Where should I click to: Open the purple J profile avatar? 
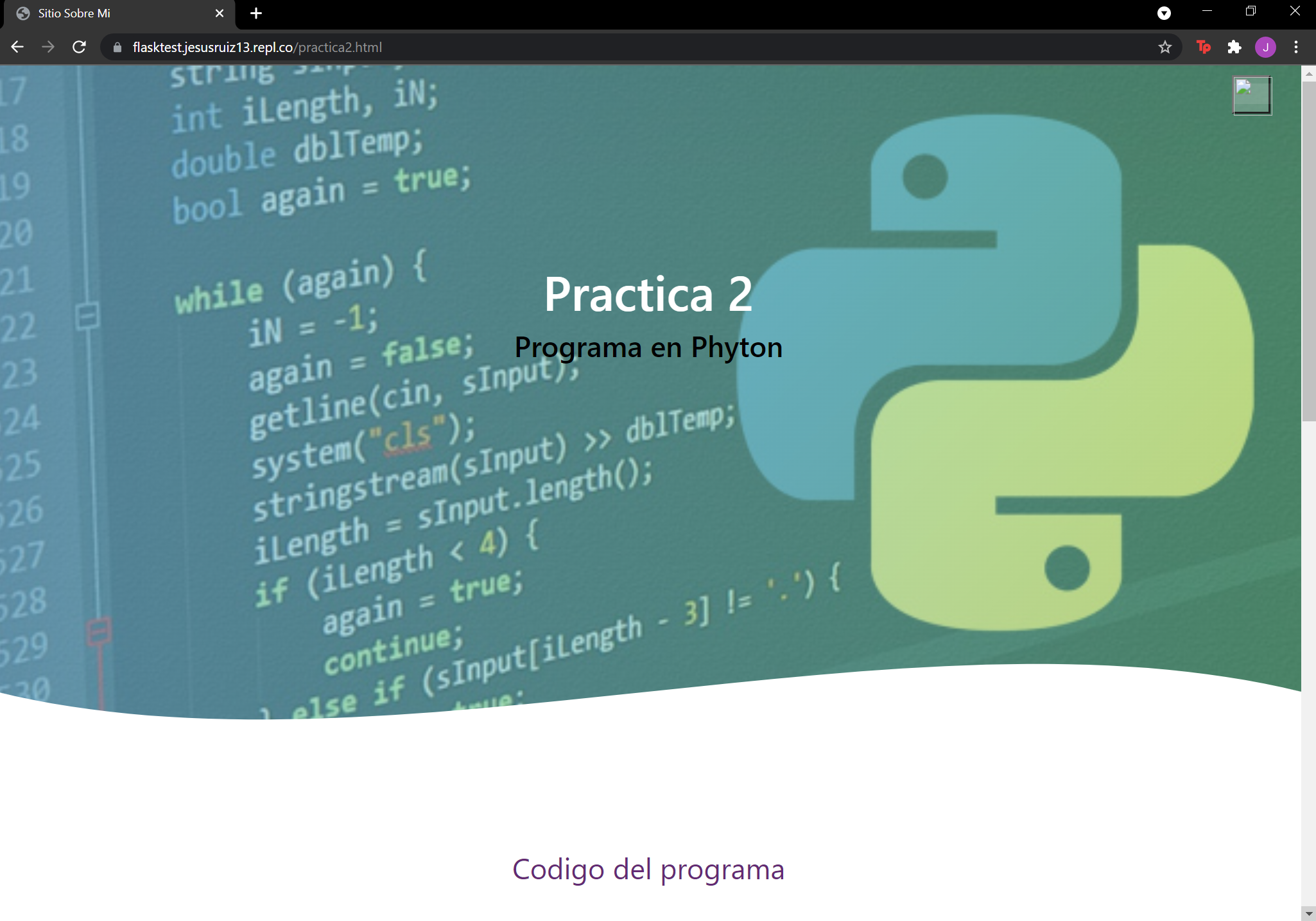[x=1265, y=47]
